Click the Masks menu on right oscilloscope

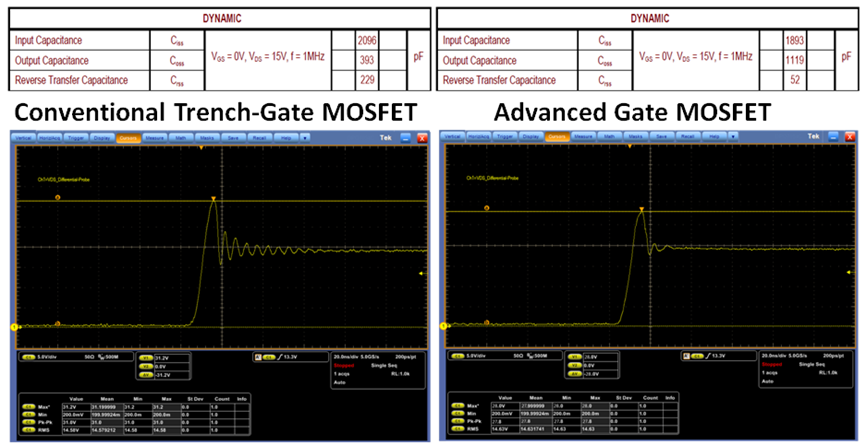point(636,135)
